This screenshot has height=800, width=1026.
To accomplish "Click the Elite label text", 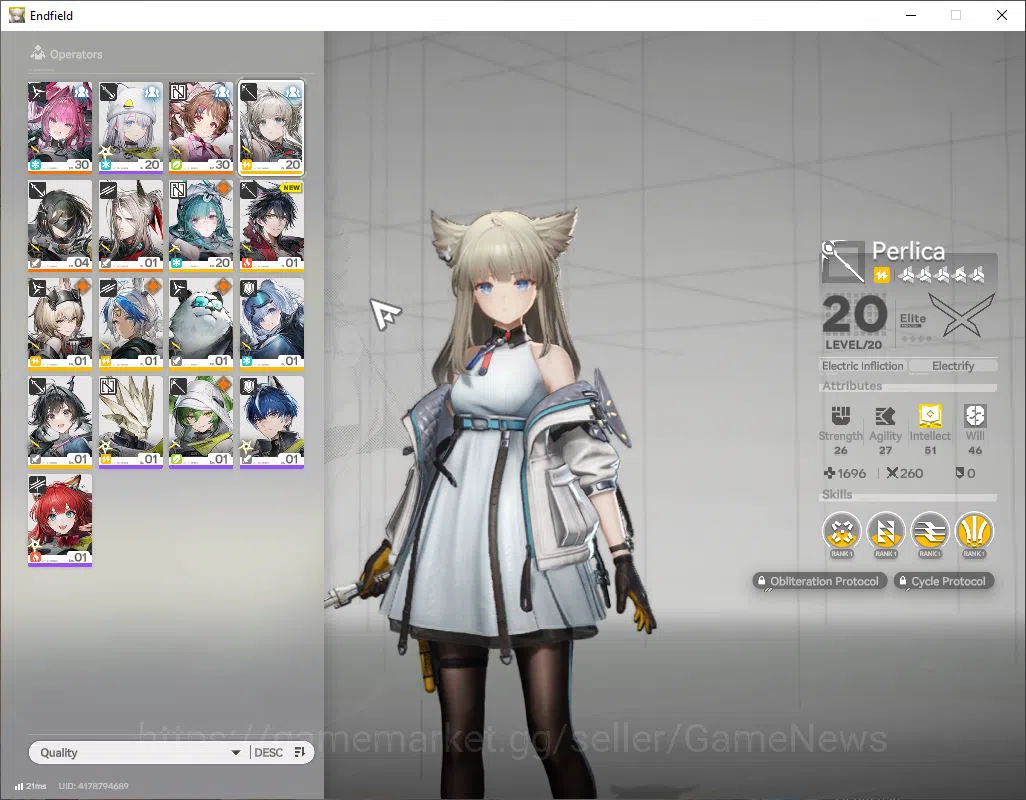I will [912, 318].
